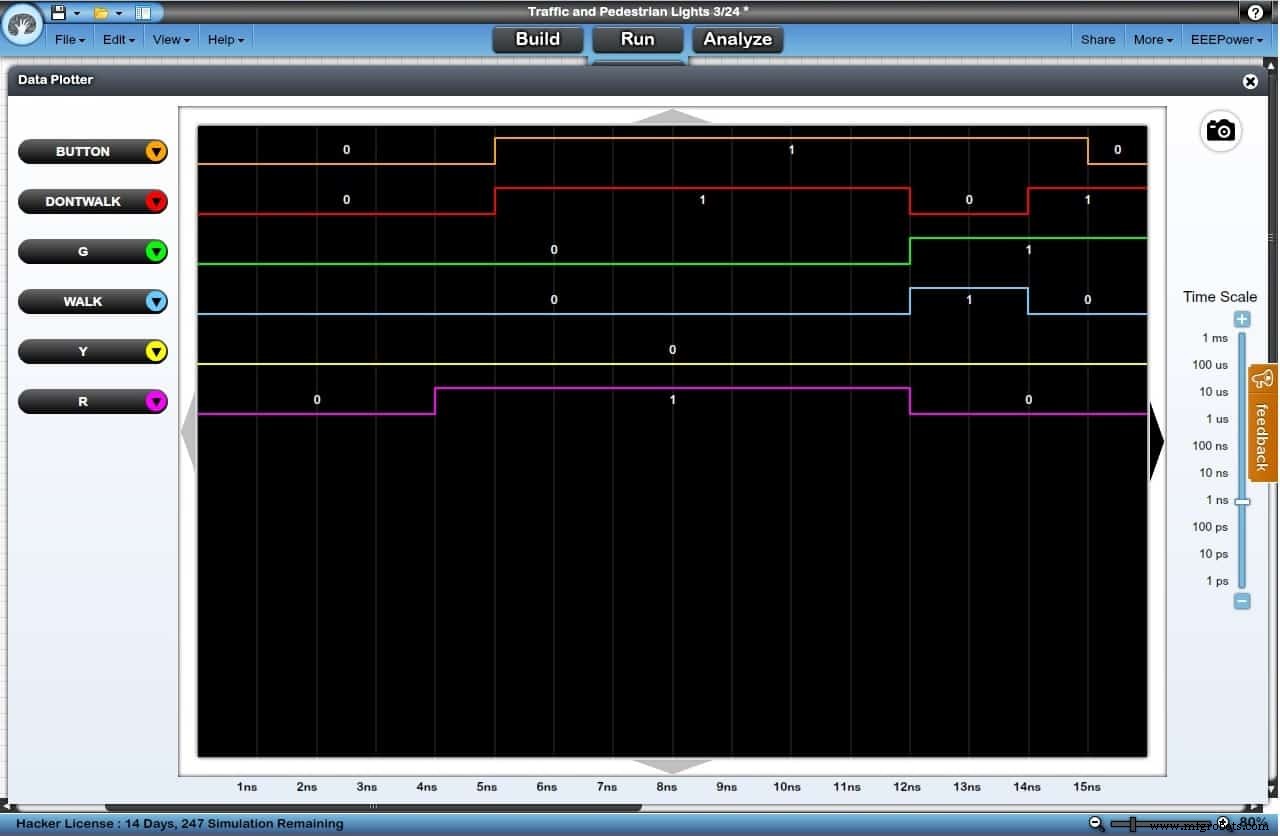This screenshot has height=836, width=1280.
Task: Switch to the Analyze tab
Action: (x=737, y=39)
